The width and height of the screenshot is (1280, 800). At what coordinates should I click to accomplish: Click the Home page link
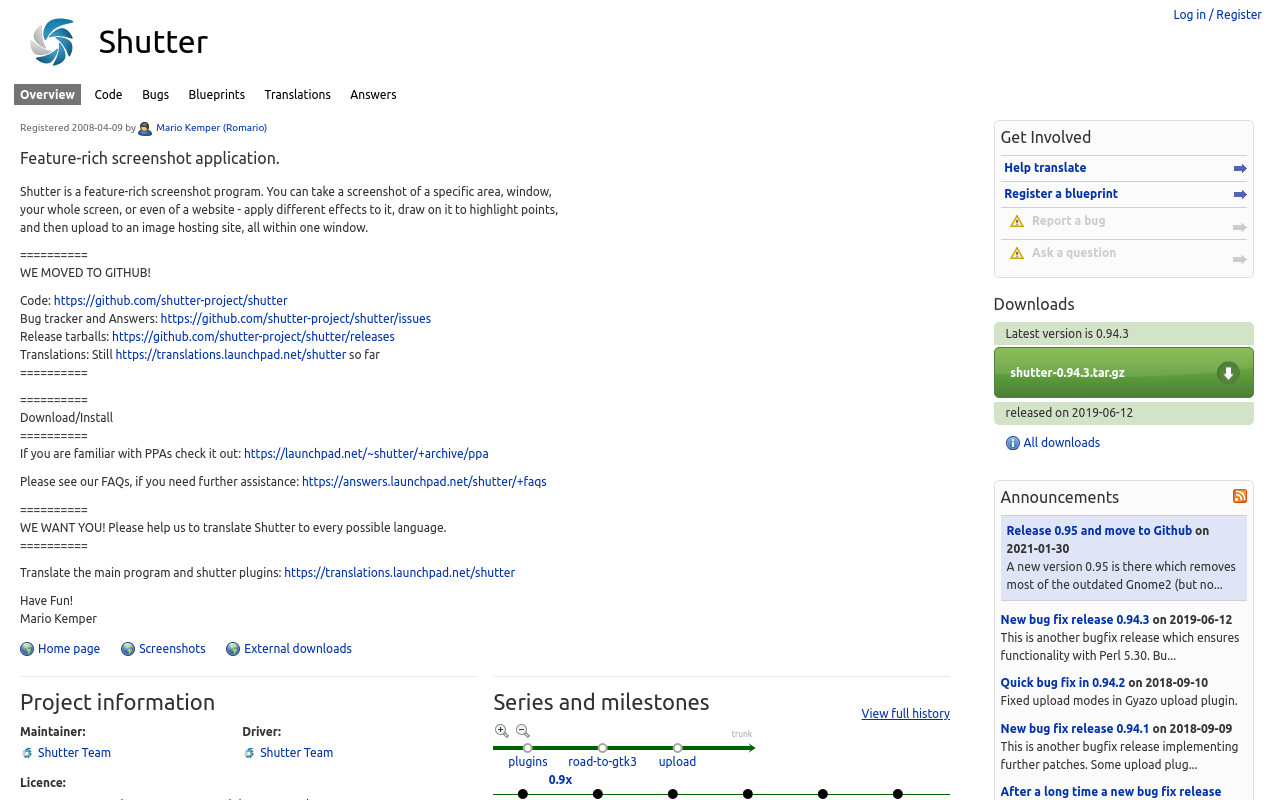point(69,649)
